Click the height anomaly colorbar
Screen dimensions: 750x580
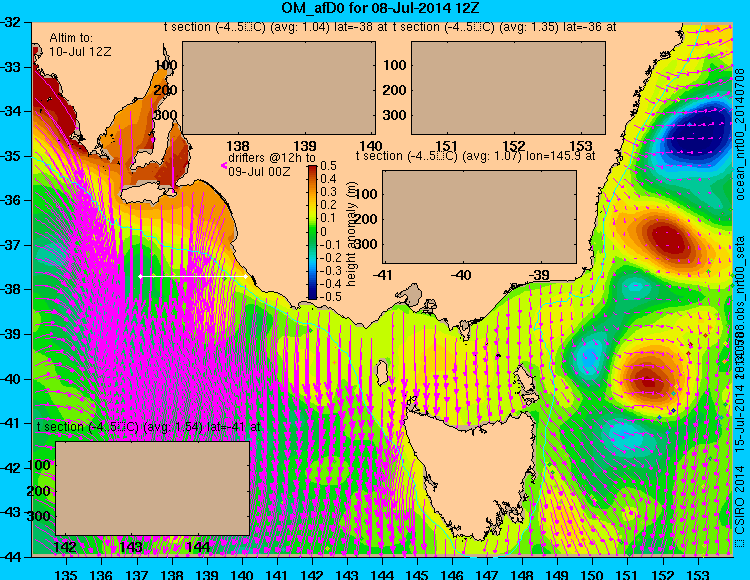click(312, 232)
